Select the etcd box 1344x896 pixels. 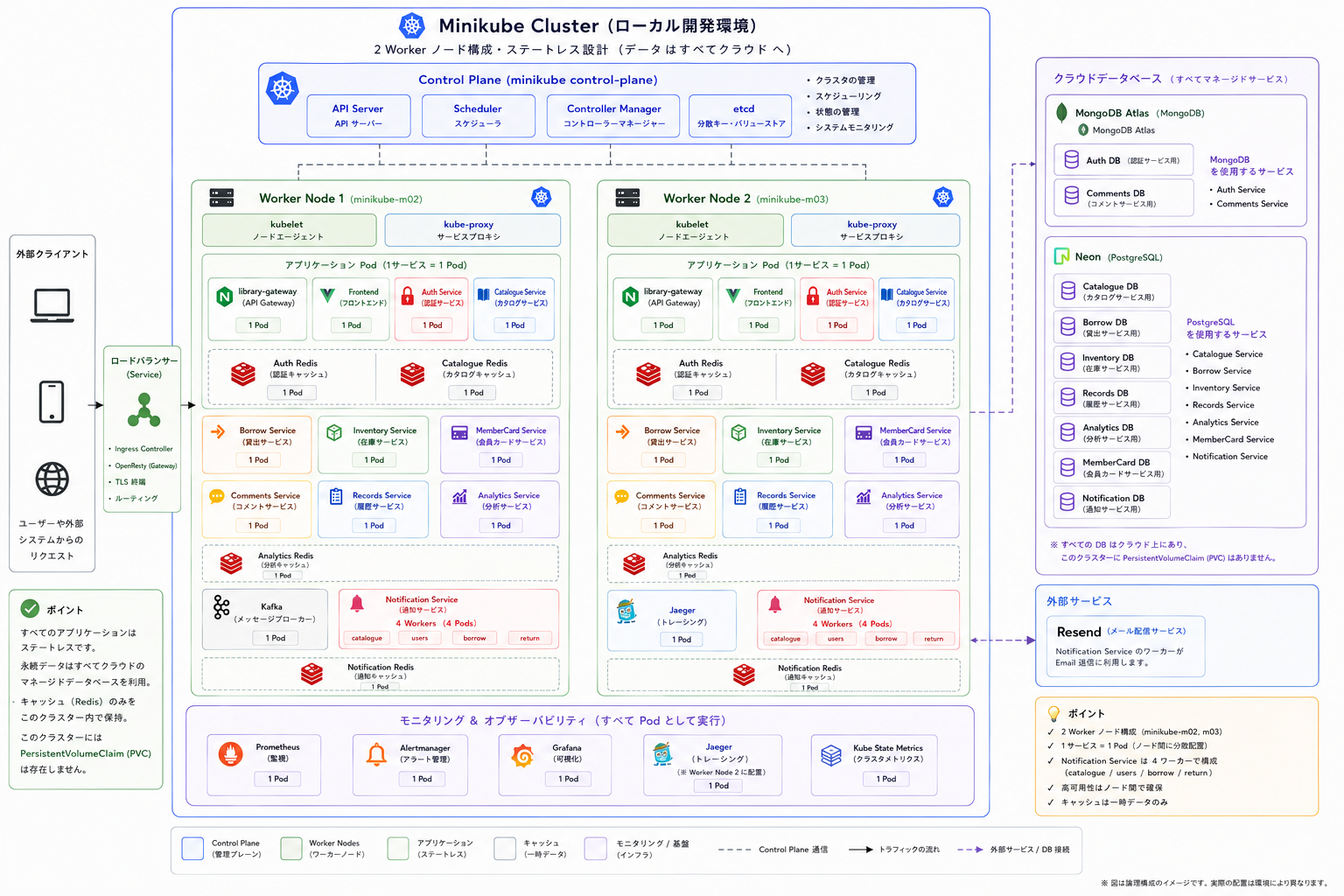pyautogui.click(x=742, y=115)
